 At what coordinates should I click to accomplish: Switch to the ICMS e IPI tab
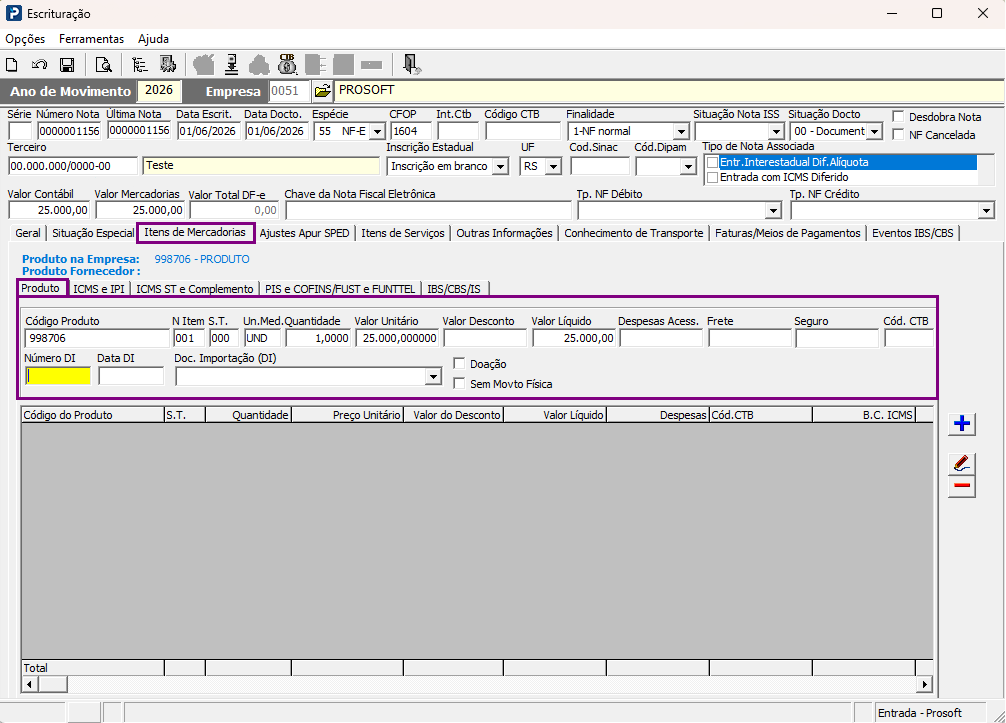[x=99, y=289]
